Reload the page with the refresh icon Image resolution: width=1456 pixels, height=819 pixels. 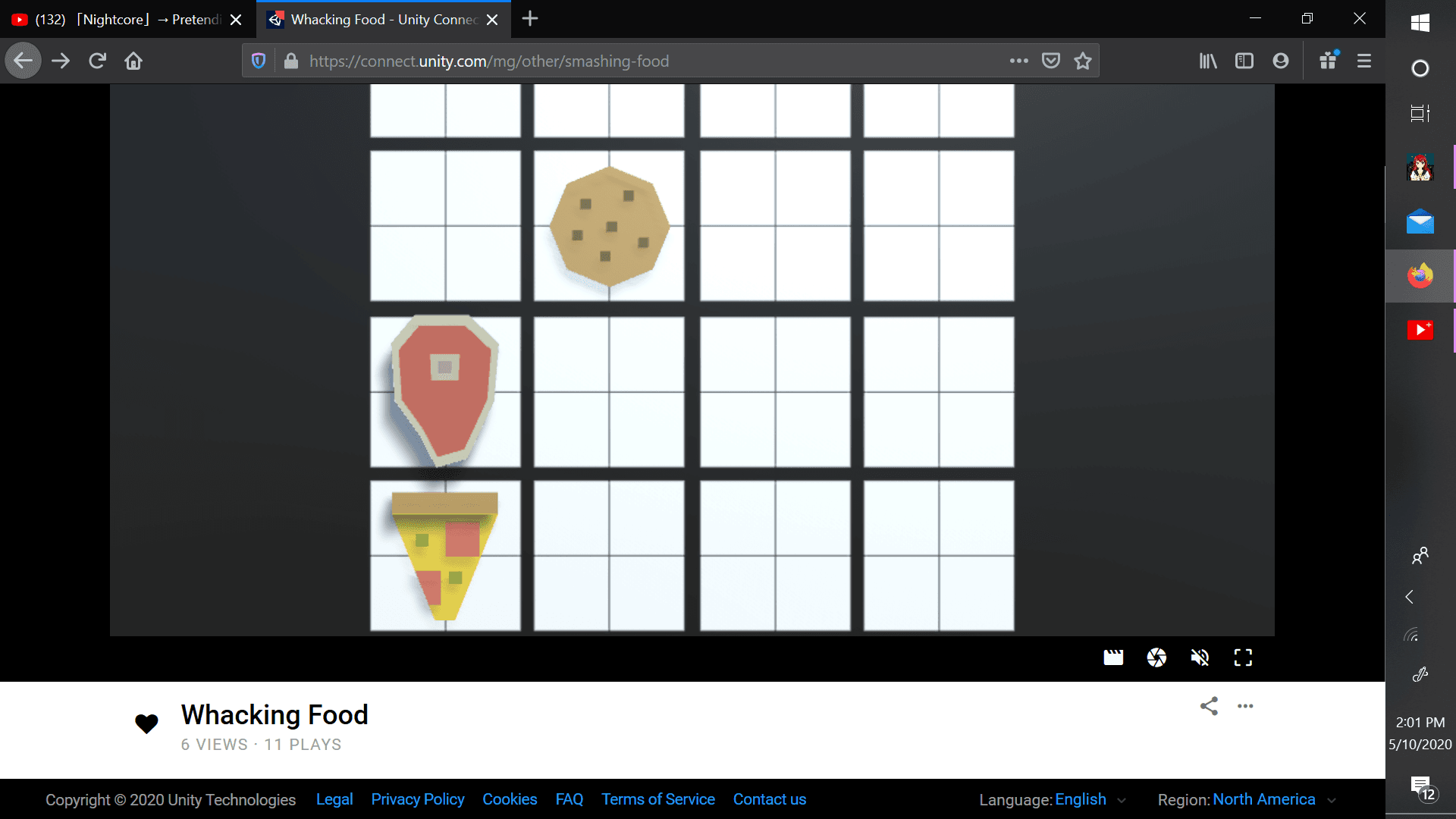pyautogui.click(x=97, y=61)
